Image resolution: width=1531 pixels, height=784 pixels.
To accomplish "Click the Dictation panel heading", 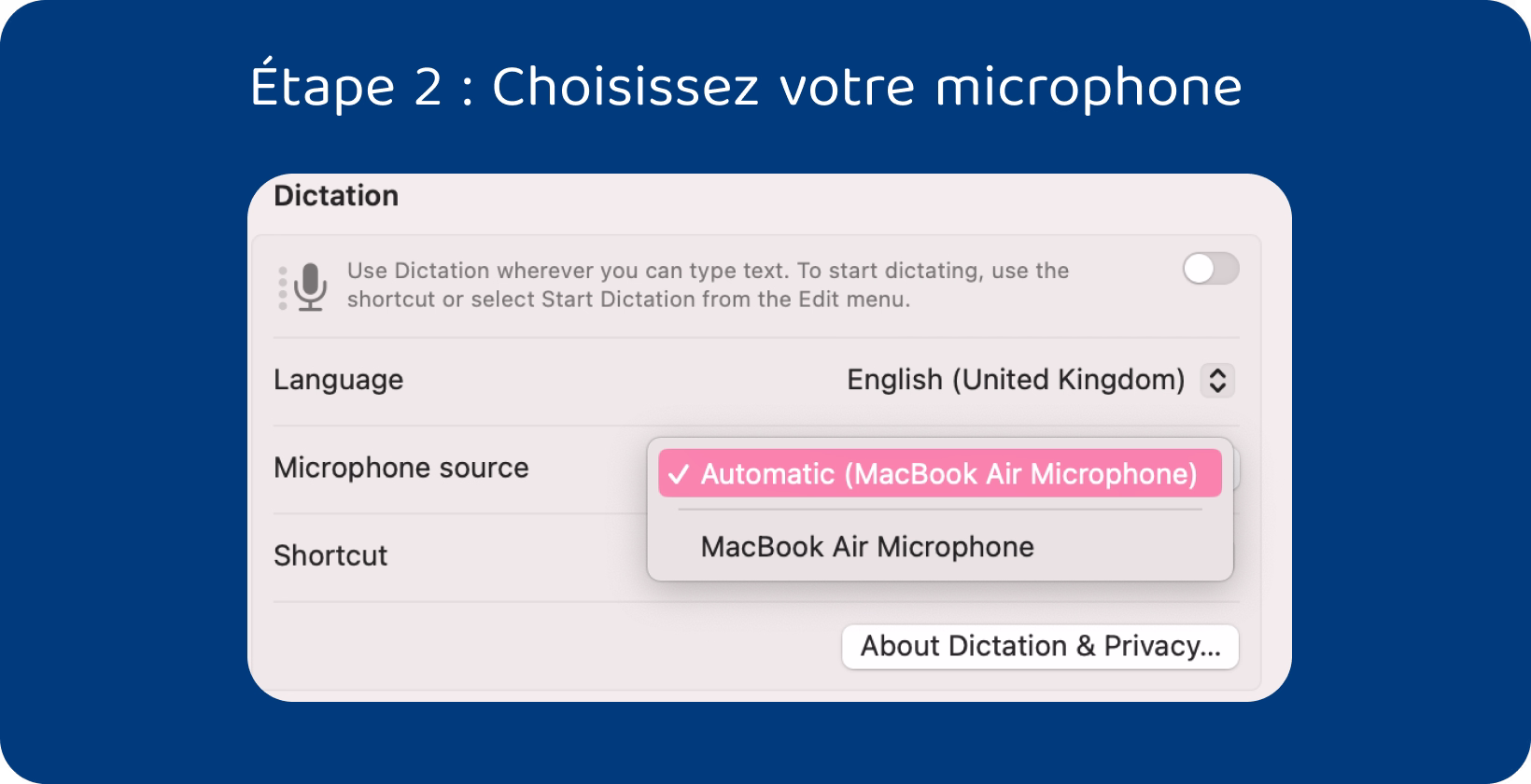I will [335, 195].
